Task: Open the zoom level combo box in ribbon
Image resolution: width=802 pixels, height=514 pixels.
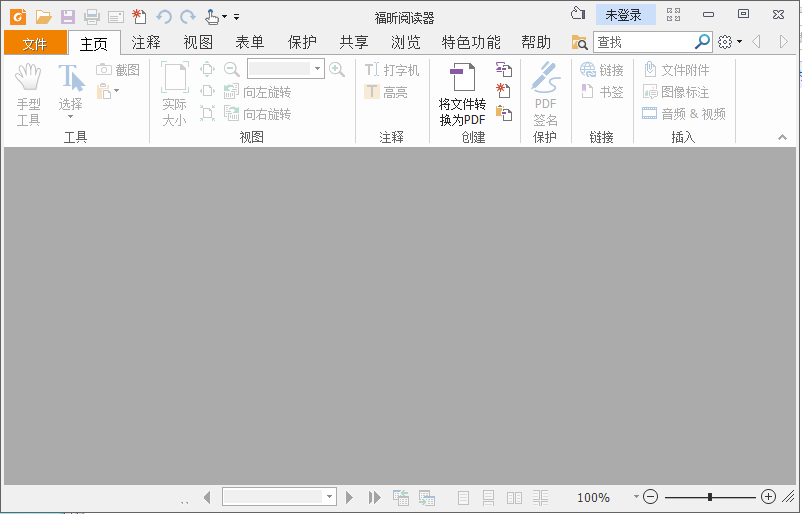Action: pos(285,69)
